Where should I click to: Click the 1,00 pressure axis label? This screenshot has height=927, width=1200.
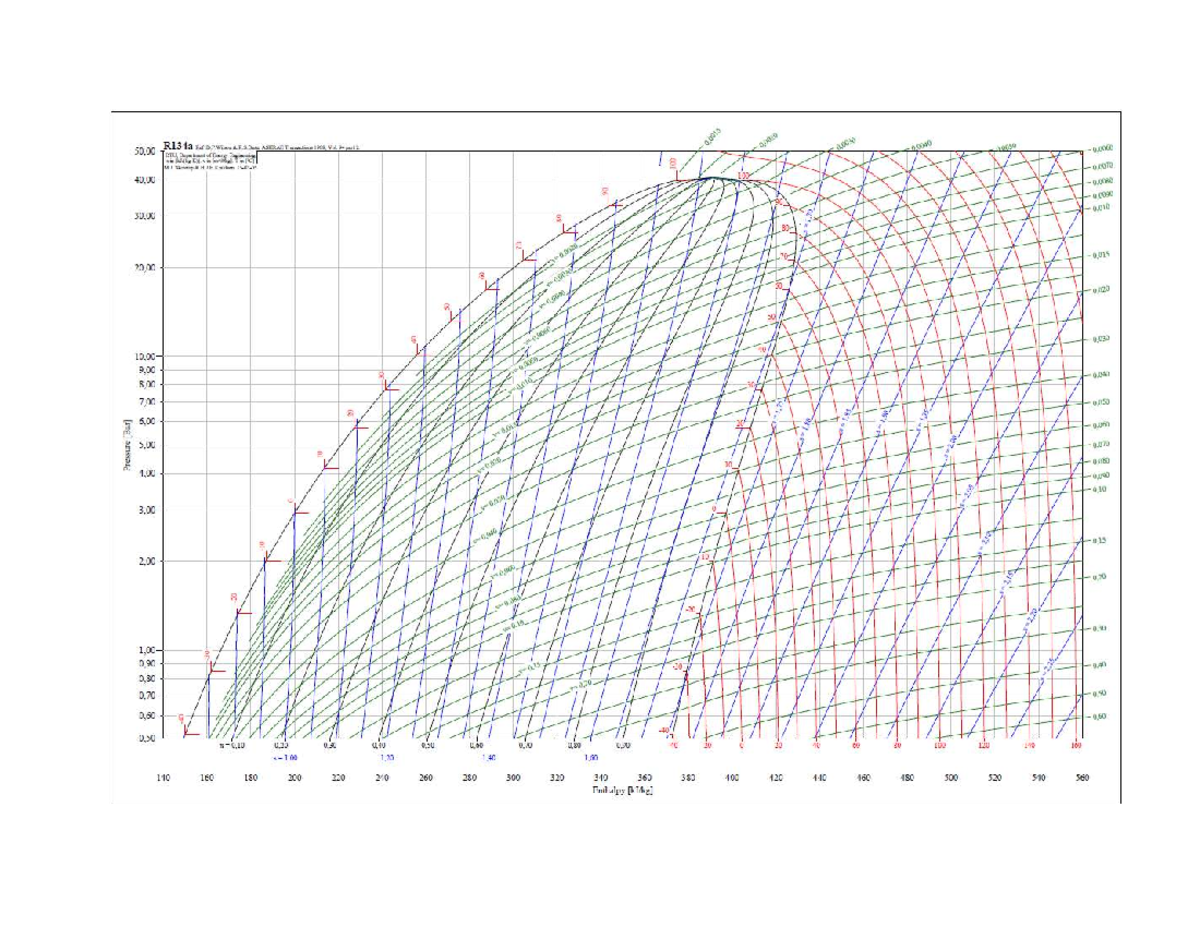[x=146, y=650]
